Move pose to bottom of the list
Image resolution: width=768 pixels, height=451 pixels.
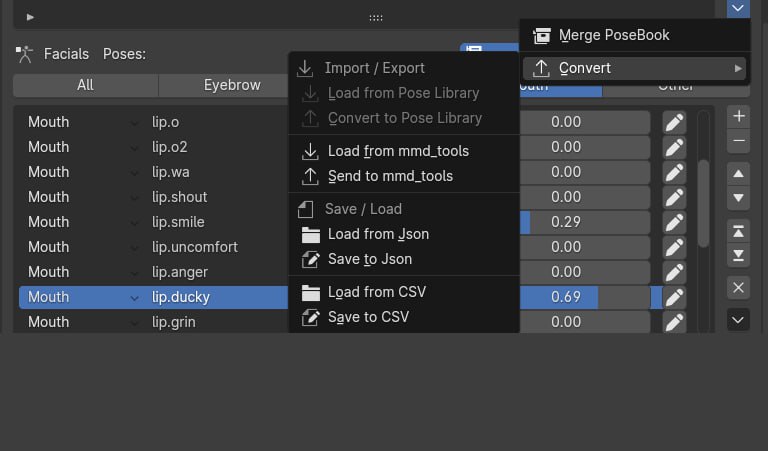pyautogui.click(x=739, y=256)
